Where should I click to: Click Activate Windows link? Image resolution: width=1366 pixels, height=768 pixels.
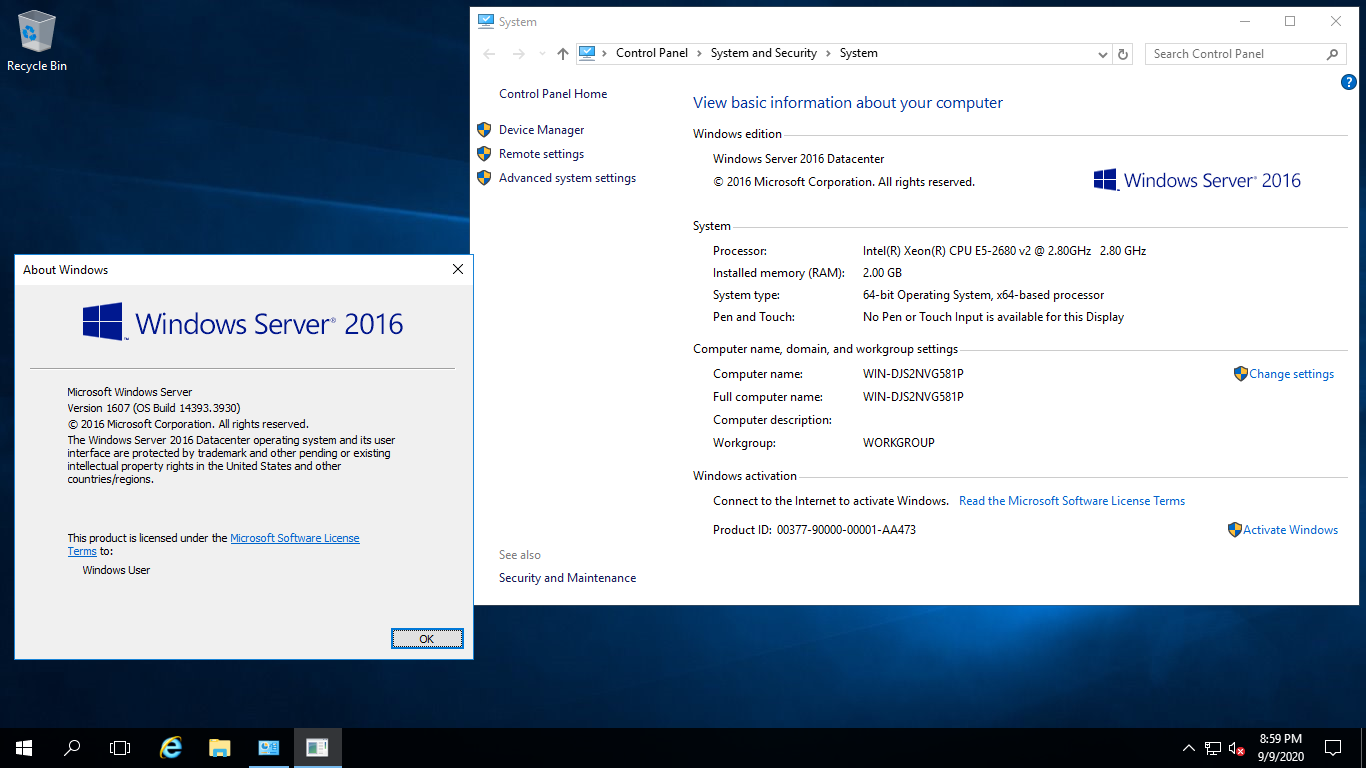(1290, 530)
